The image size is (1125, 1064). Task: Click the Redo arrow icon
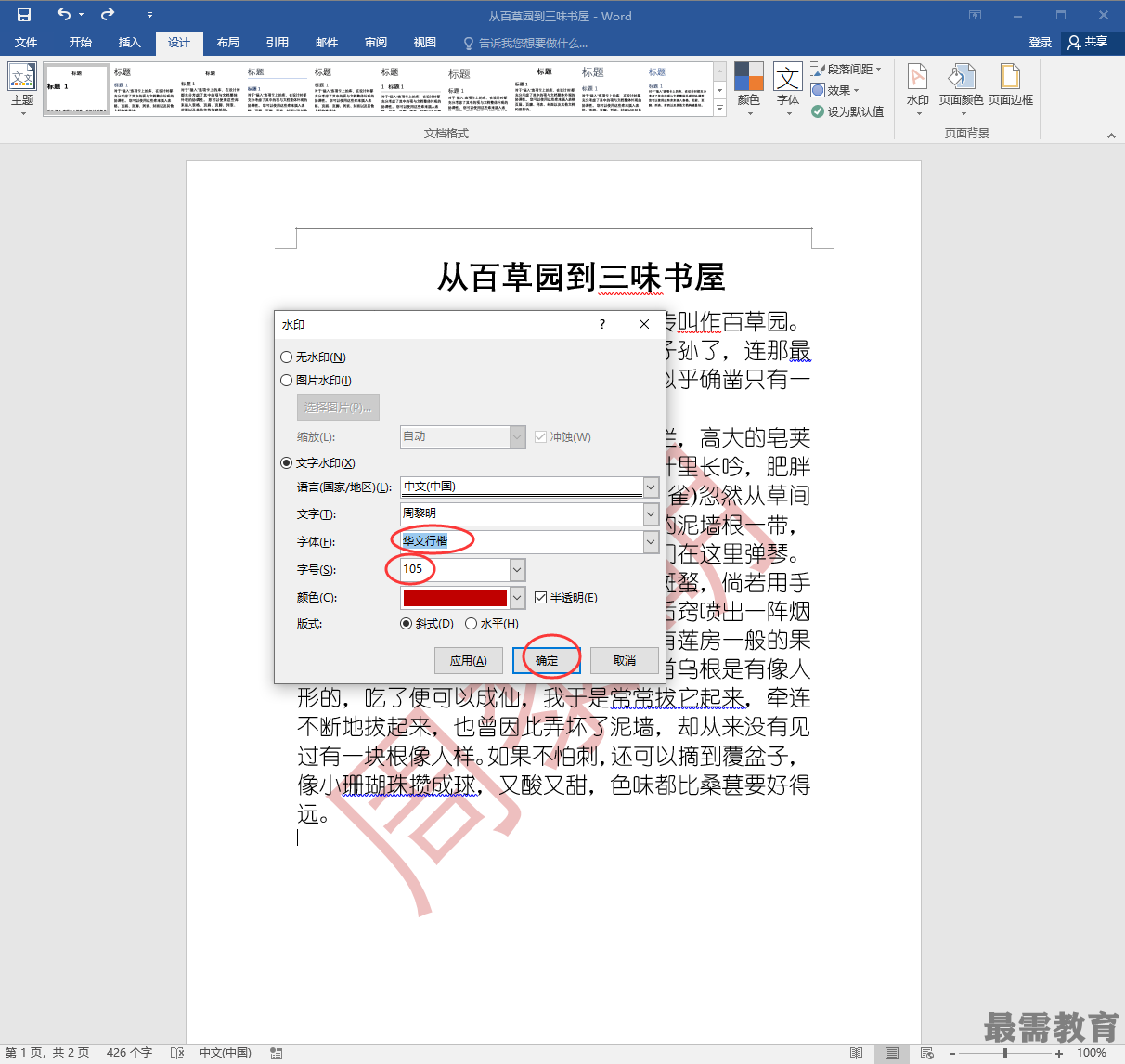point(108,15)
